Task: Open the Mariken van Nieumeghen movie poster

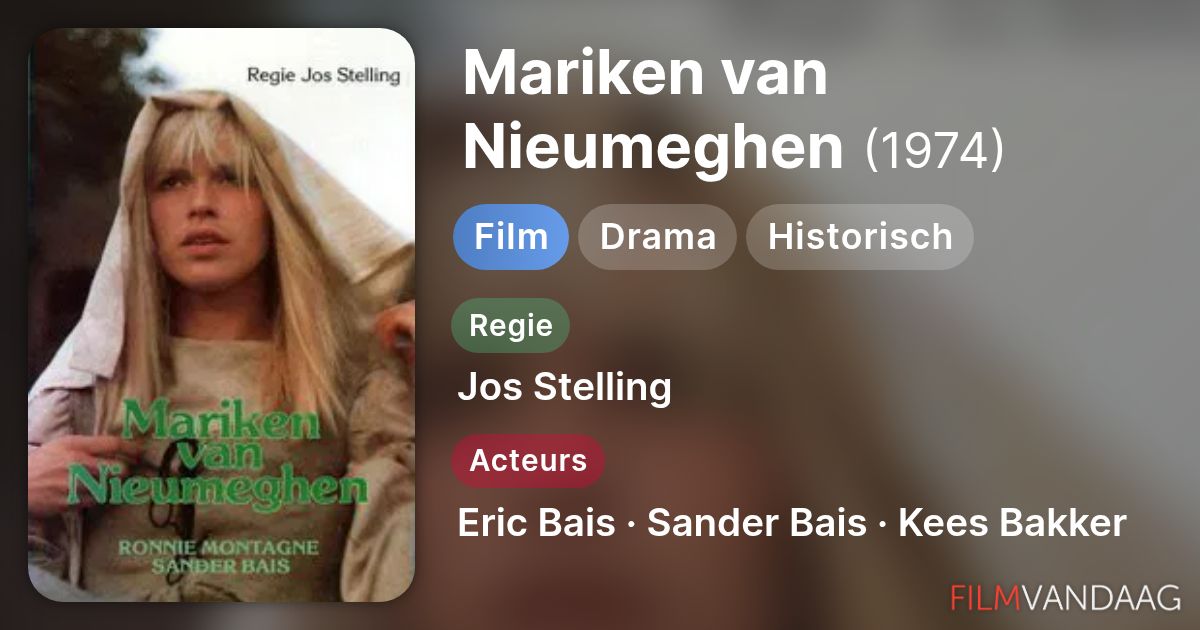Action: click(221, 315)
